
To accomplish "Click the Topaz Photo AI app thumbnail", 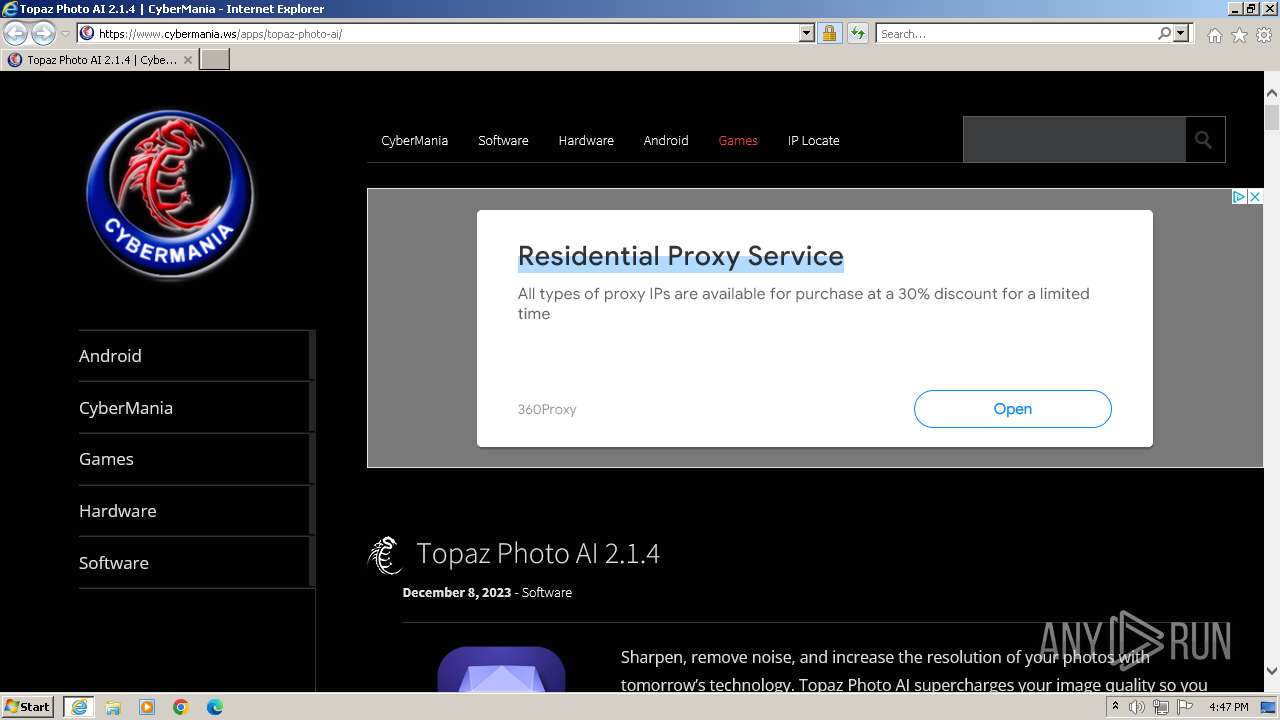I will (x=501, y=669).
